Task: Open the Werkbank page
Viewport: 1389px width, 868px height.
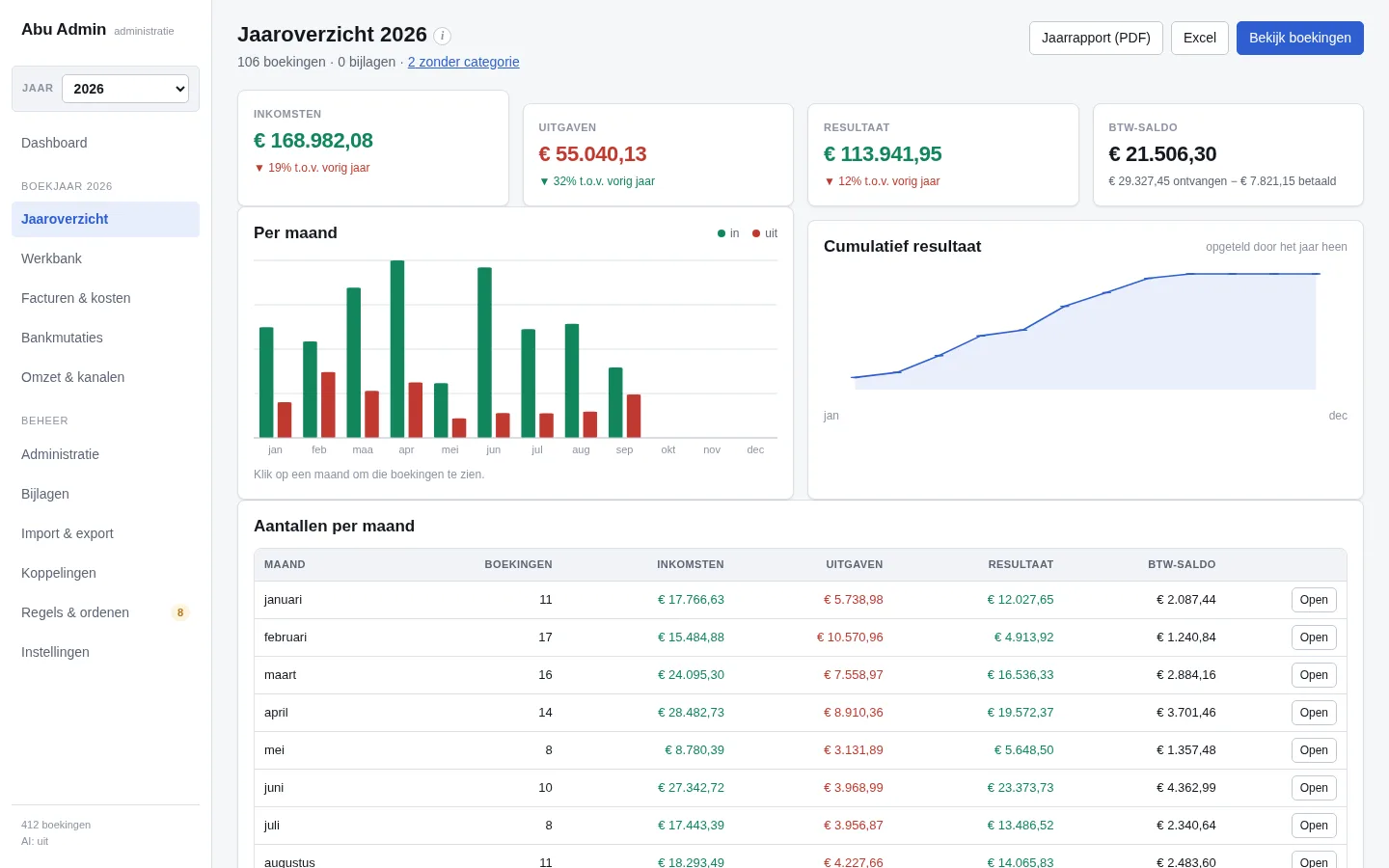Action: pyautogui.click(x=105, y=258)
